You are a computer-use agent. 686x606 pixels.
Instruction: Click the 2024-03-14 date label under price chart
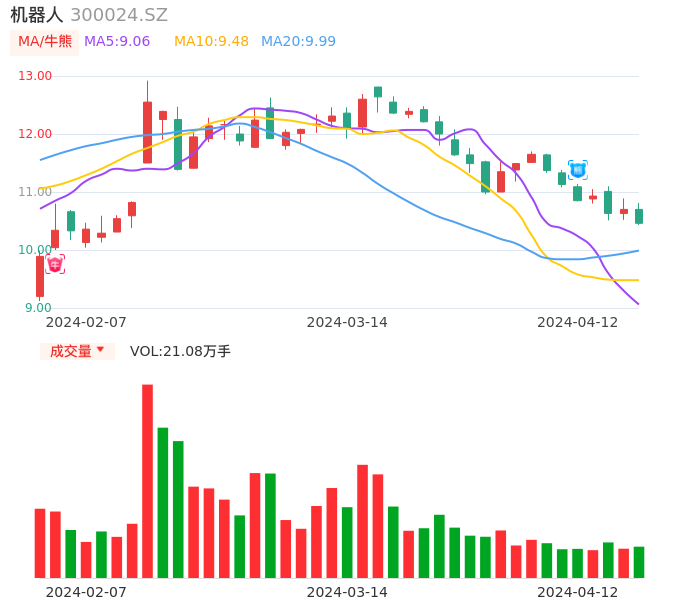tap(347, 322)
